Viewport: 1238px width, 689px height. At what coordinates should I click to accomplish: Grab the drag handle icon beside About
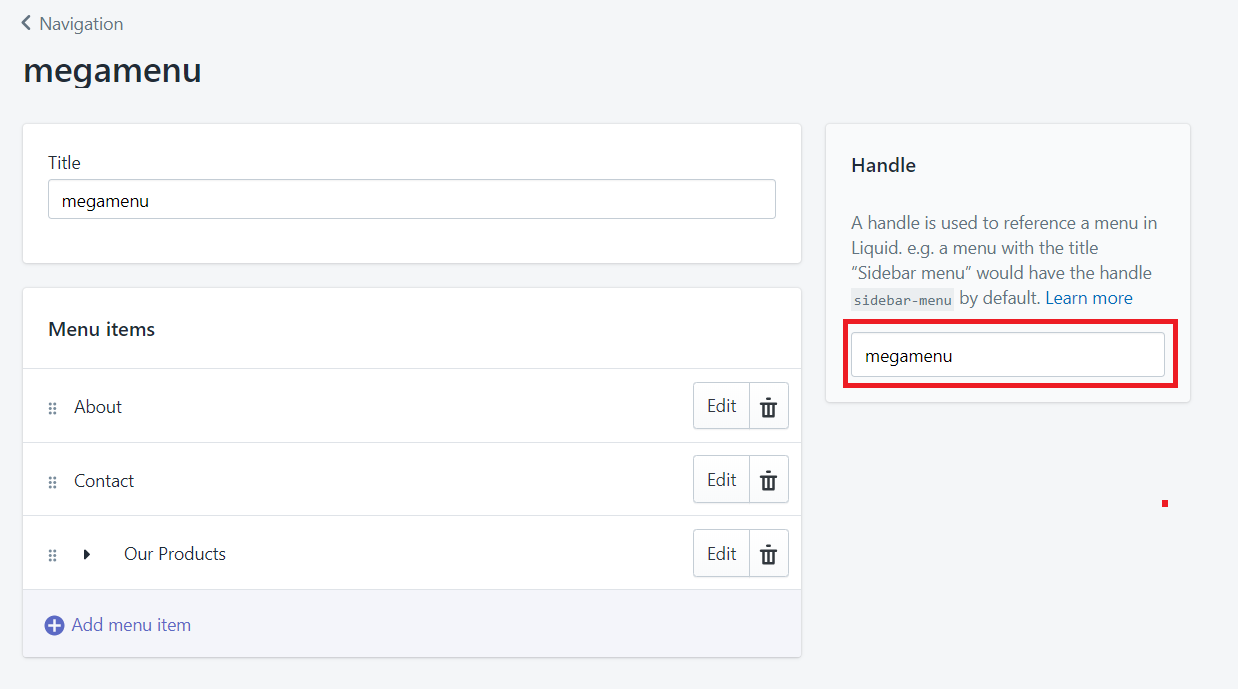(53, 408)
